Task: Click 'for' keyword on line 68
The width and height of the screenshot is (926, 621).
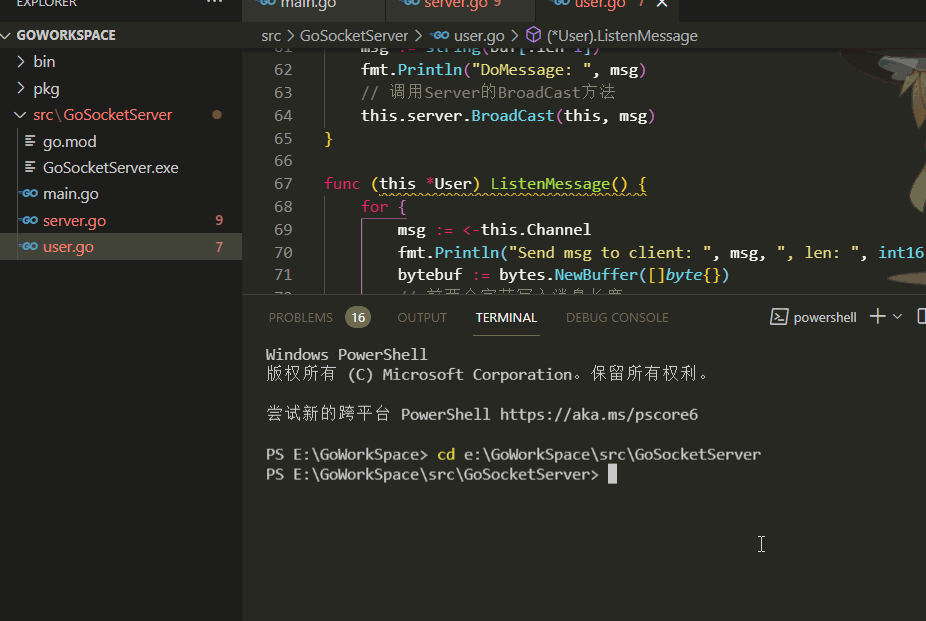Action: click(374, 207)
